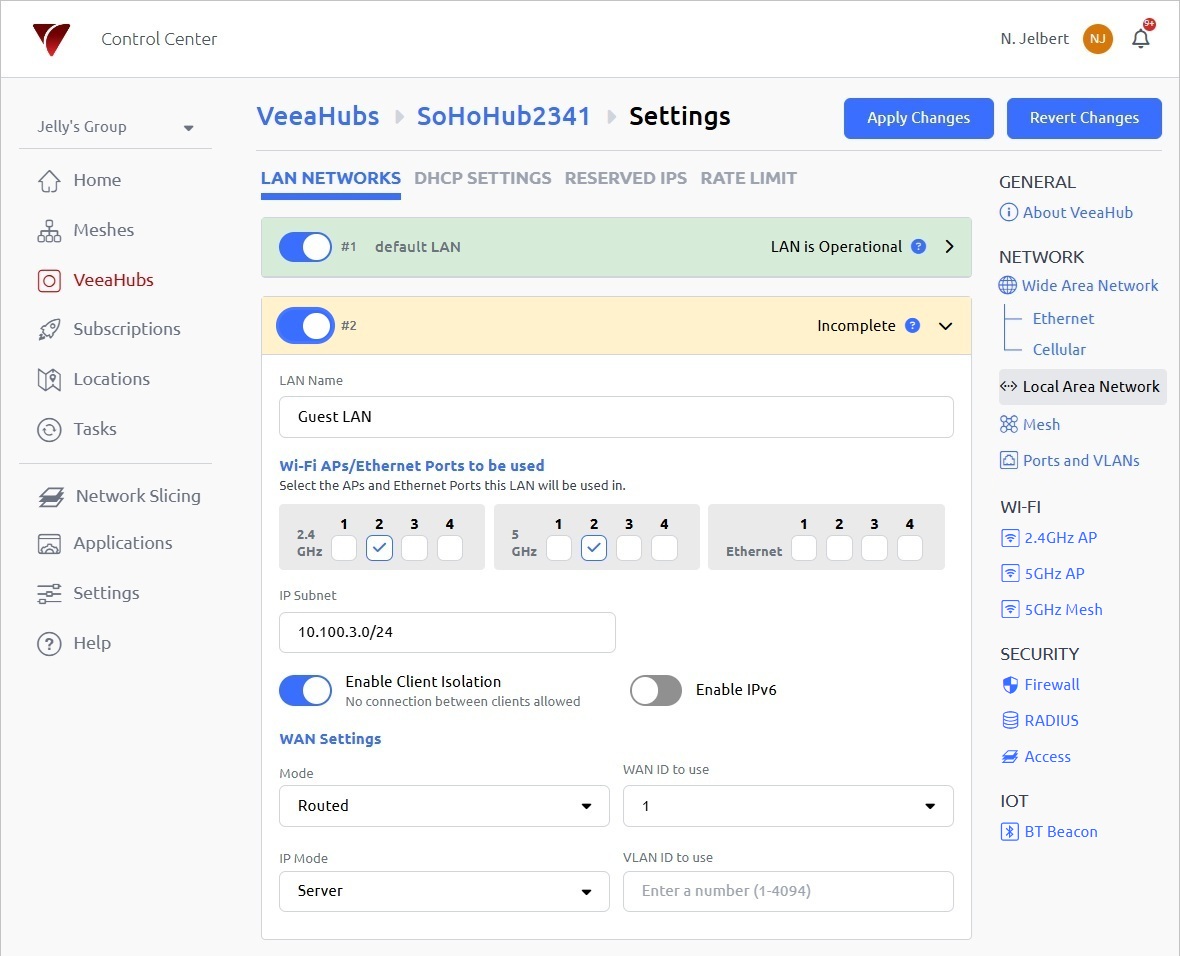The image size is (1180, 956).
Task: Click help icon next to Incomplete status
Action: pos(912,325)
